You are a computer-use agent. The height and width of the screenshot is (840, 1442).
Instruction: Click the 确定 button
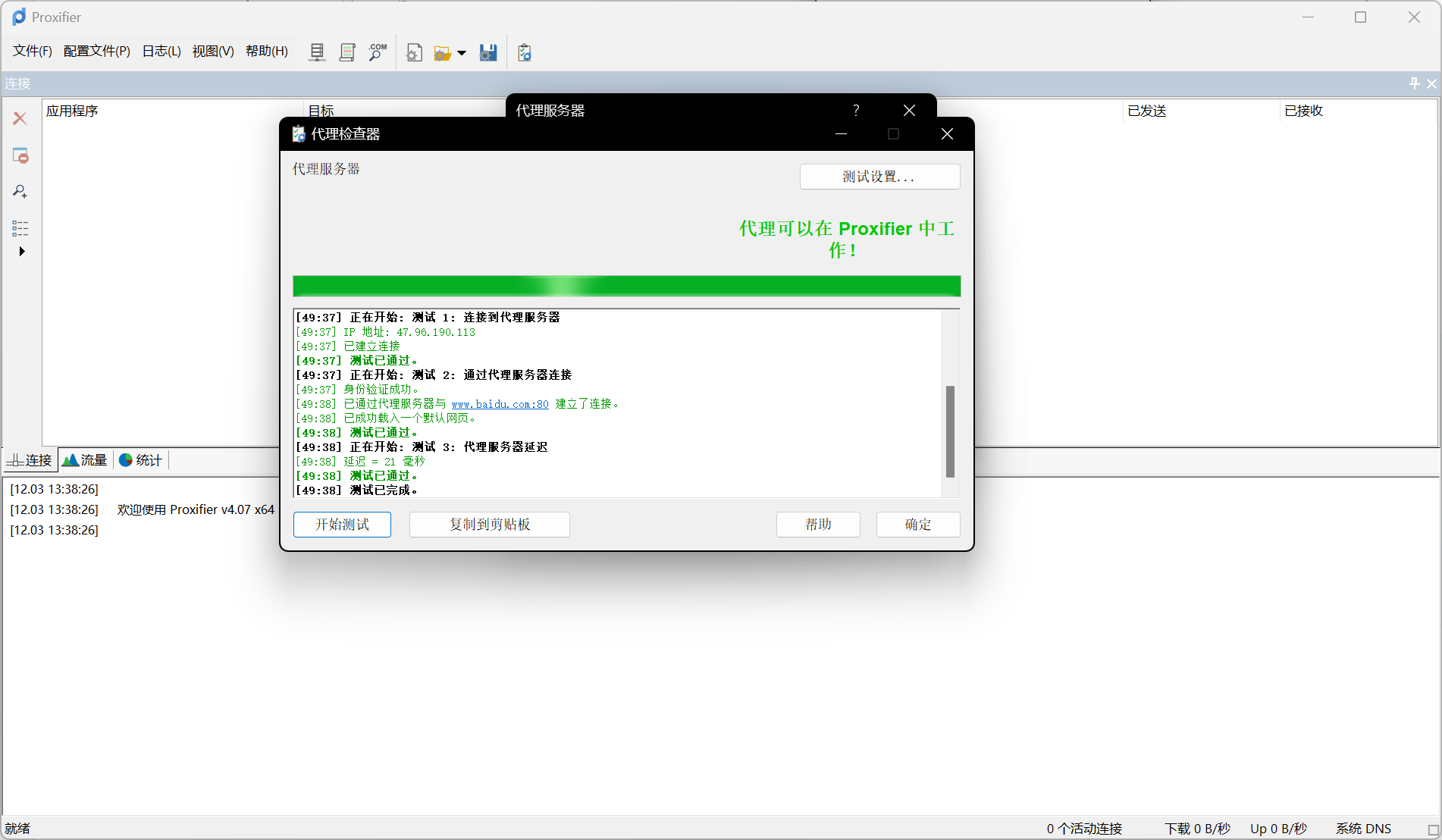[918, 525]
